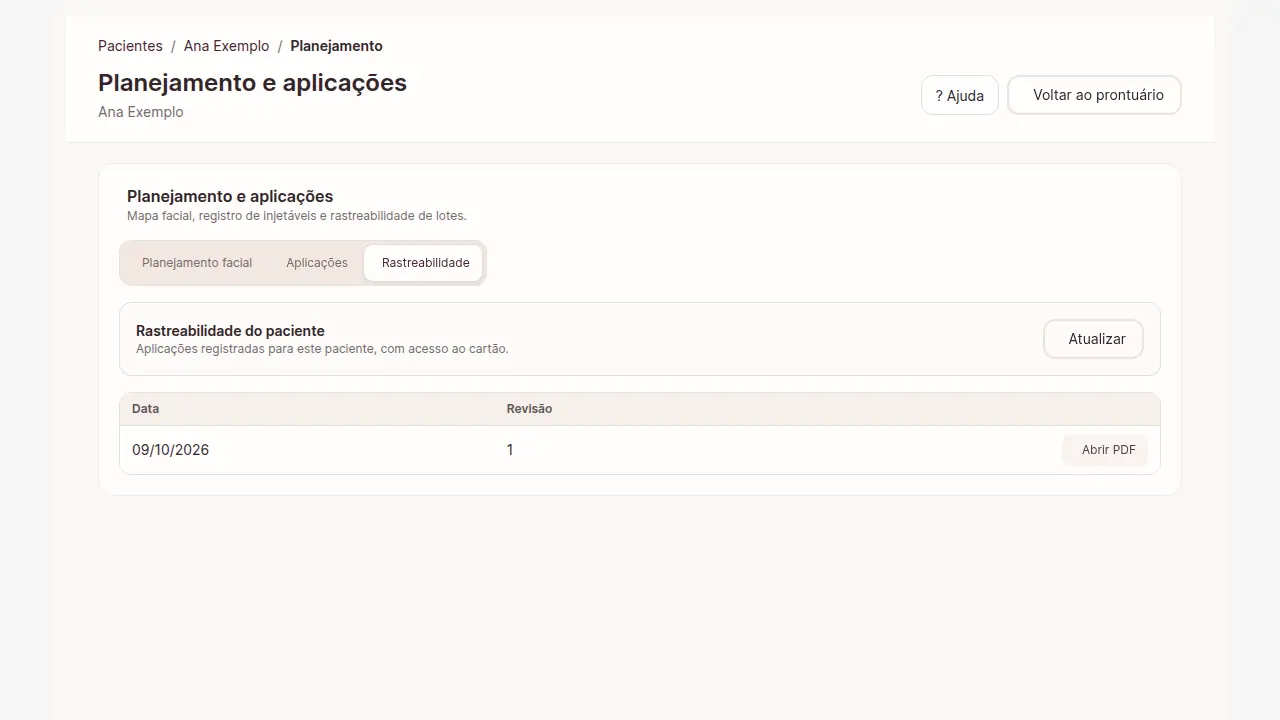The image size is (1280, 720).
Task: Select the Aplicações tab
Action: point(317,263)
